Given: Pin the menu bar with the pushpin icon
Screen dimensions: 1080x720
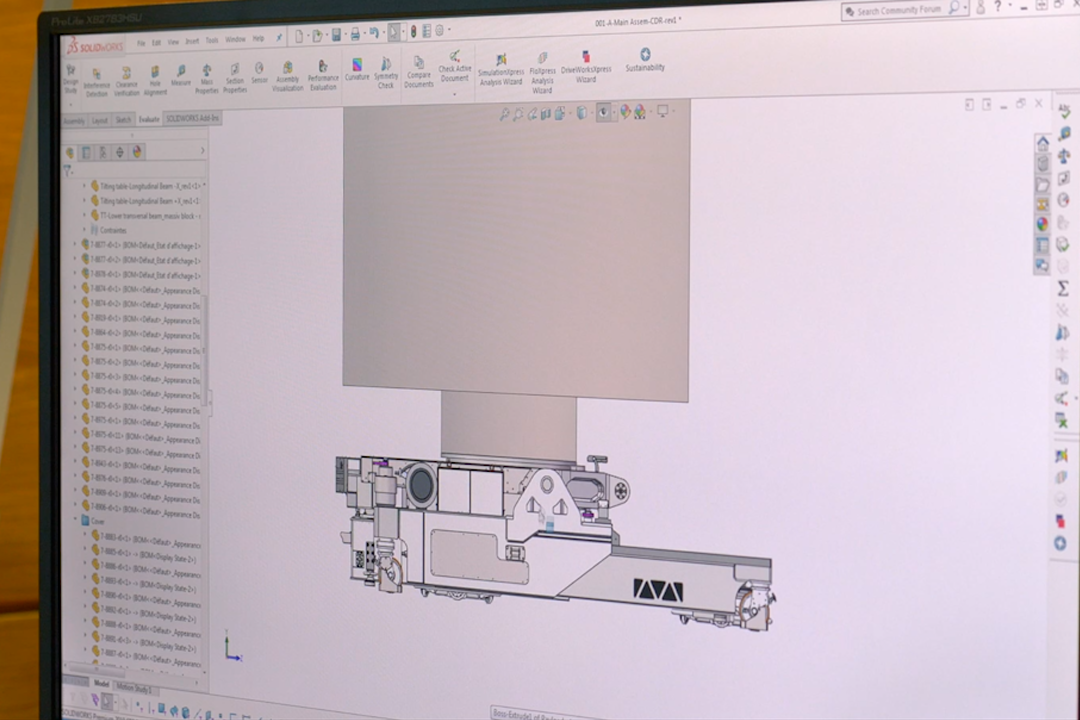Looking at the screenshot, I should pyautogui.click(x=279, y=38).
